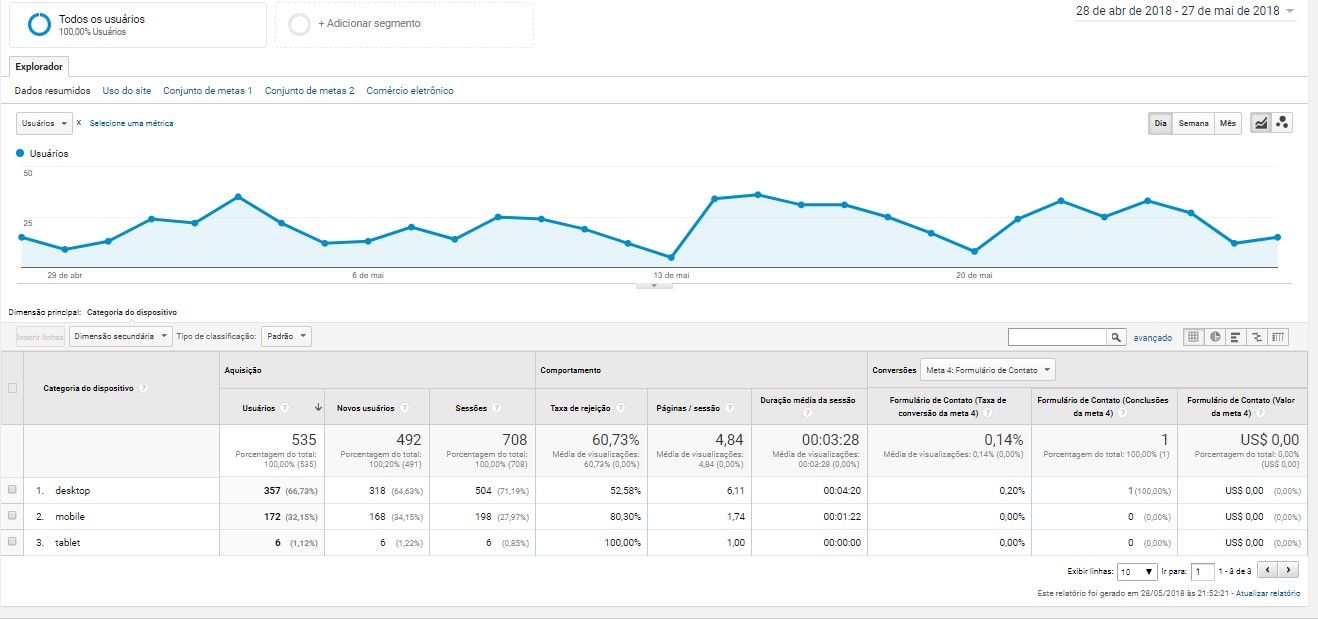
Task: Click help icon next to Taxa de rejeição
Action: [622, 408]
